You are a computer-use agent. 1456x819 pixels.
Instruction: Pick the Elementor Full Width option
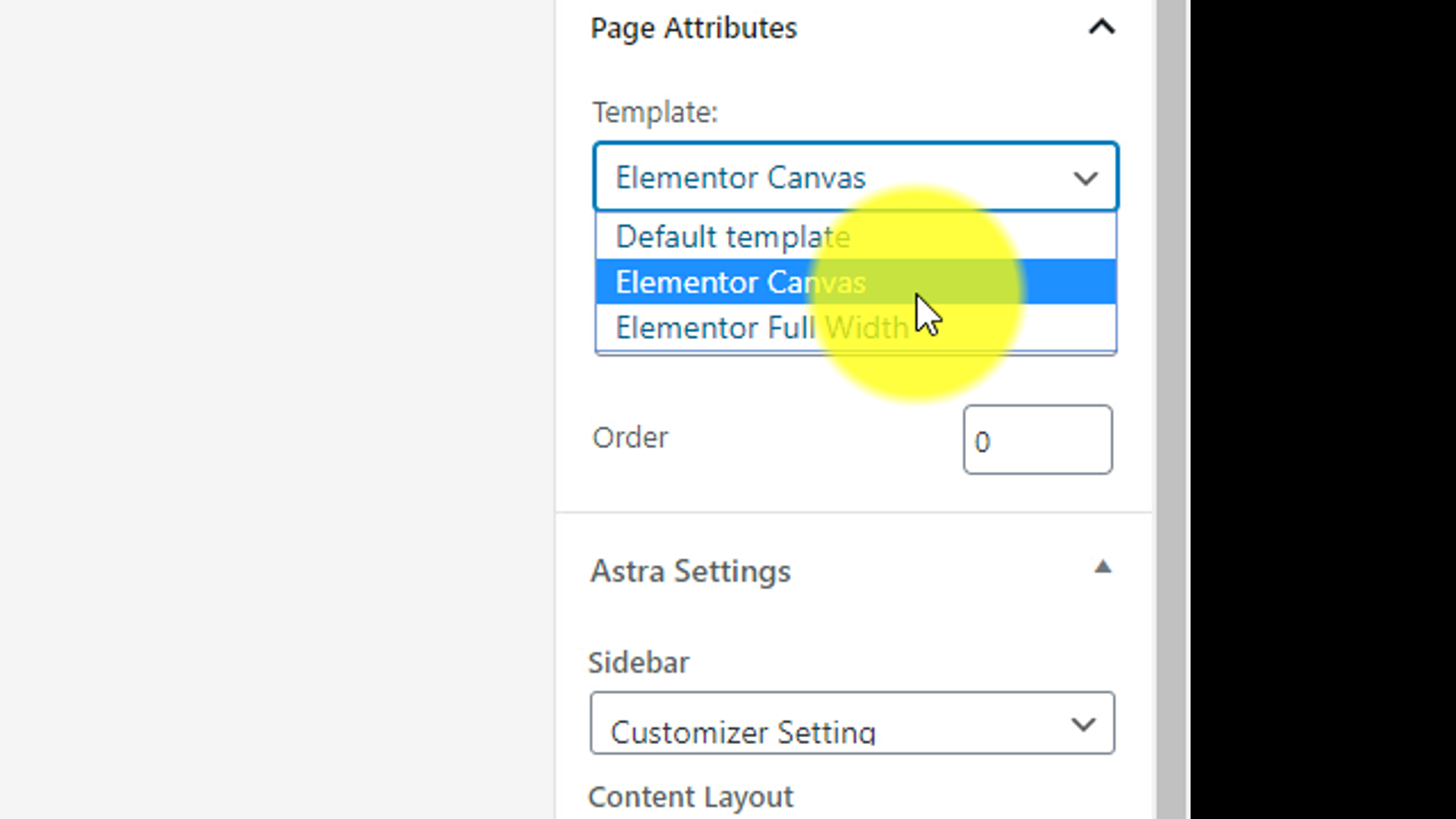761,328
